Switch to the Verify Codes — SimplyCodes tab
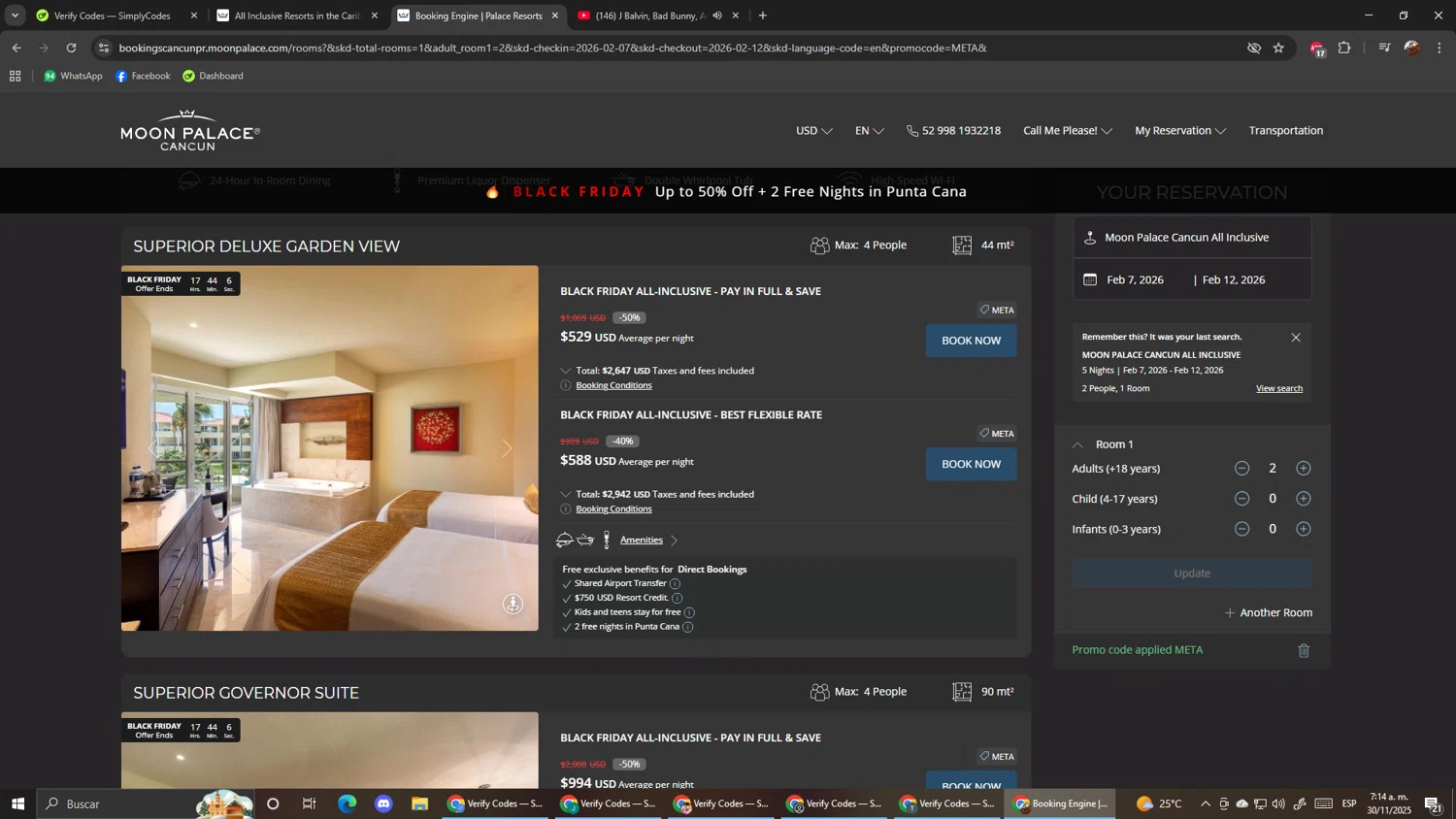Image resolution: width=1456 pixels, height=819 pixels. tap(113, 16)
